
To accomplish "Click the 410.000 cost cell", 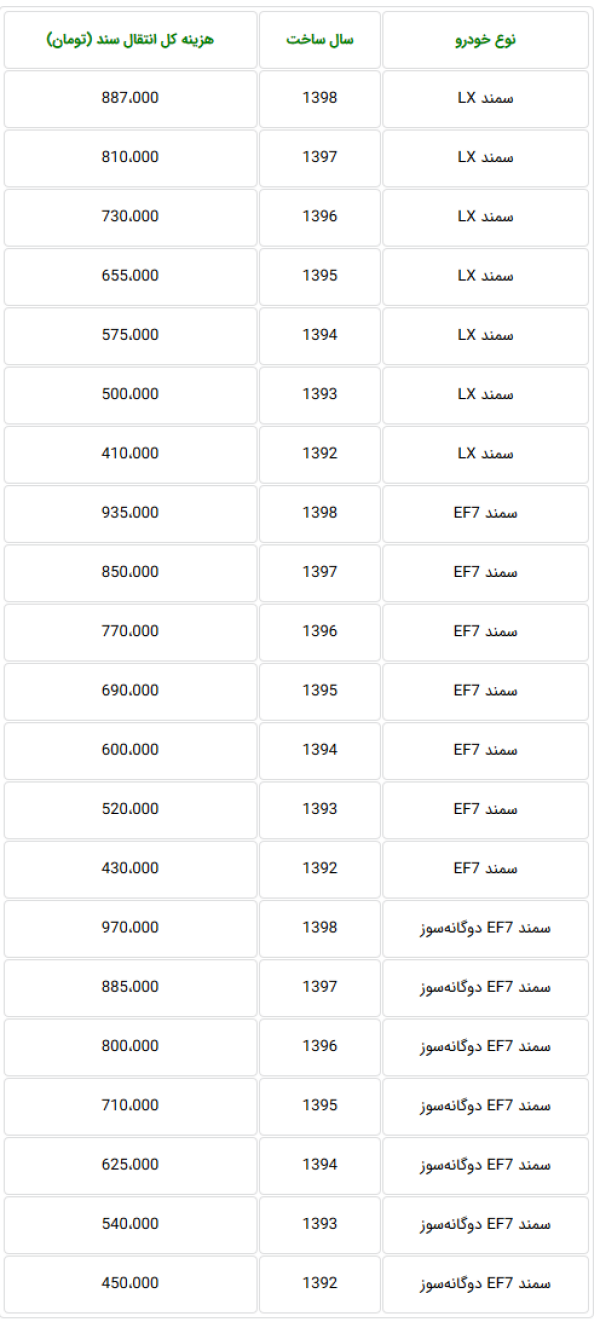I will point(130,454).
